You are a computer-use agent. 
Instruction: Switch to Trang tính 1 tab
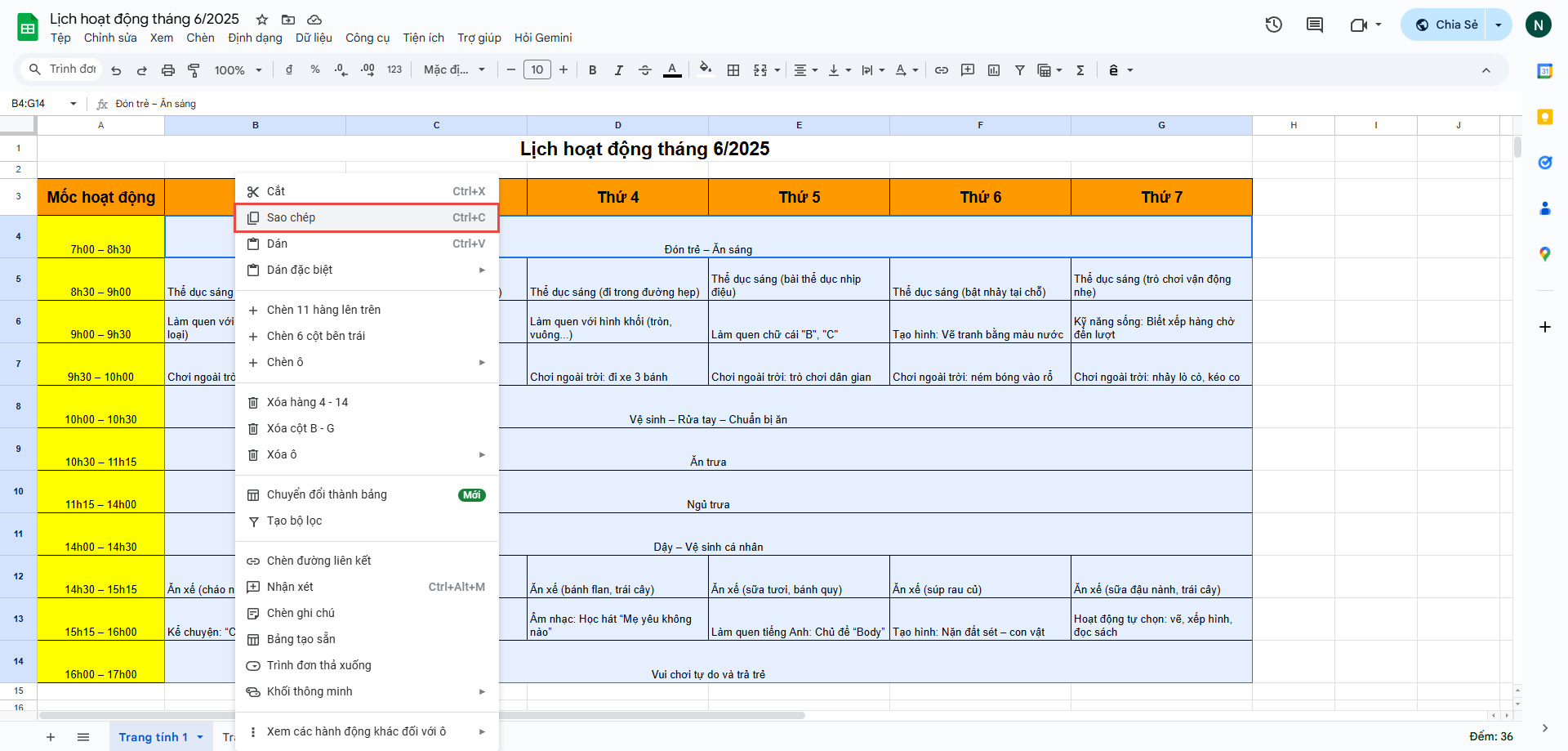point(153,737)
